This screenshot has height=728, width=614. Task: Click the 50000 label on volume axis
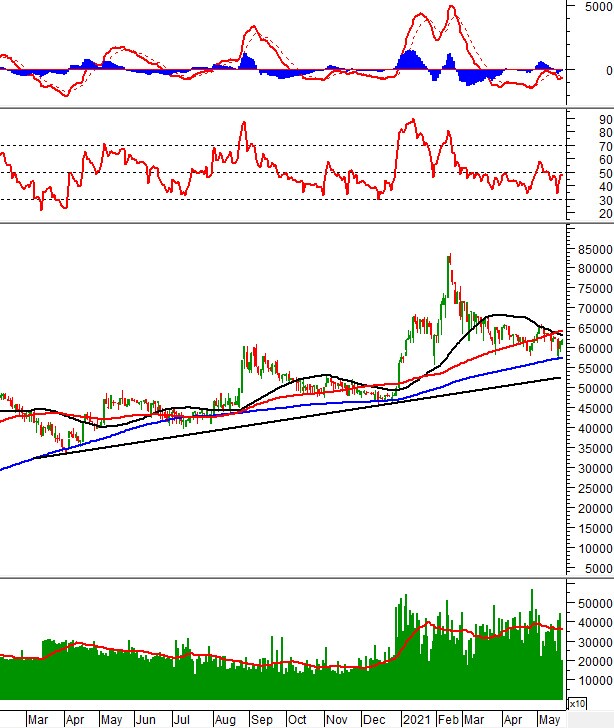tap(595, 603)
